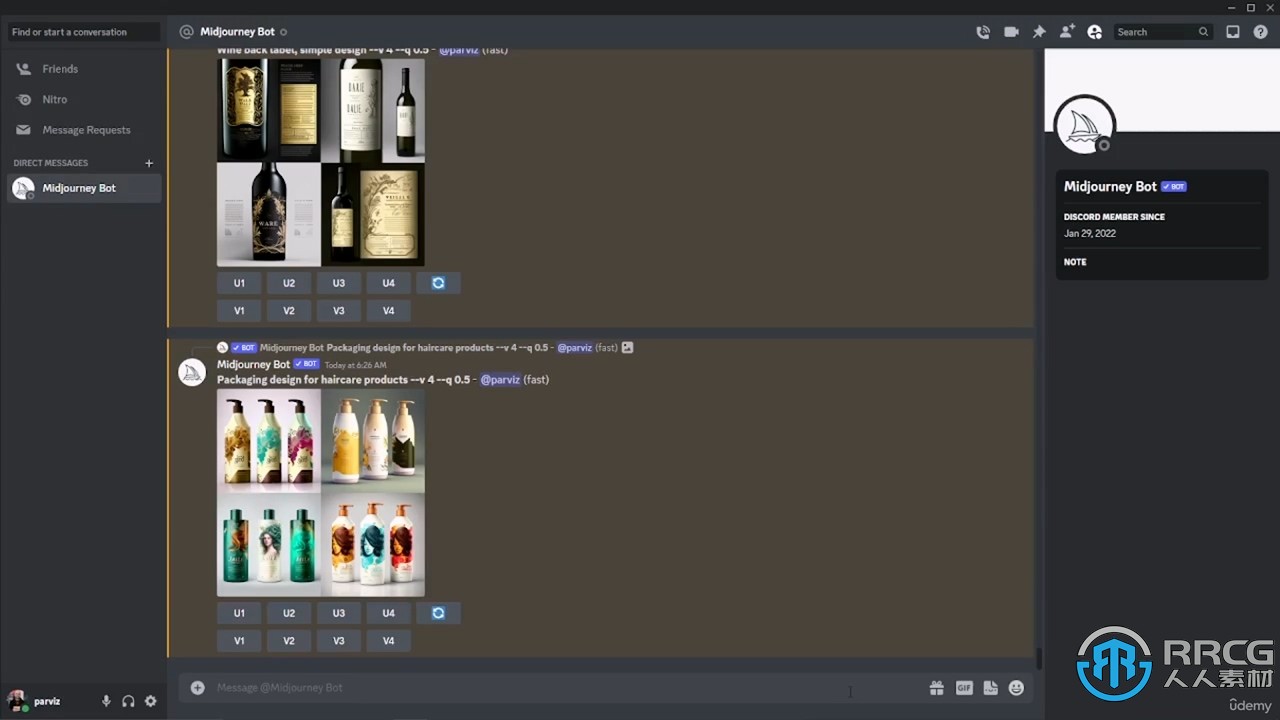Open pinned messages
1280x720 pixels.
tap(1039, 32)
